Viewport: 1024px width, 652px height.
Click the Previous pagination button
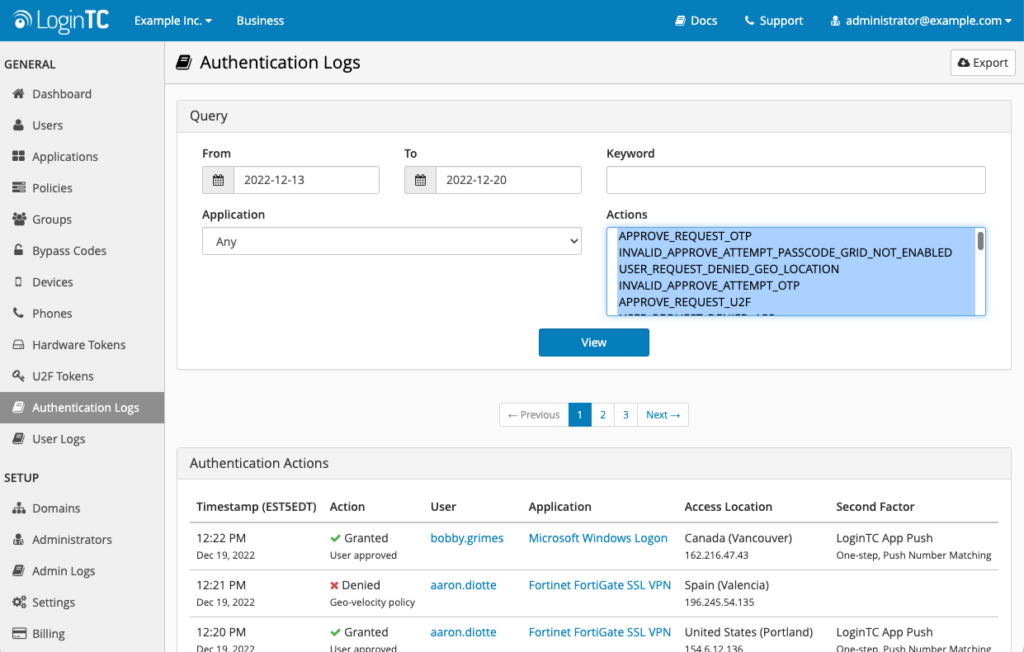coord(534,415)
